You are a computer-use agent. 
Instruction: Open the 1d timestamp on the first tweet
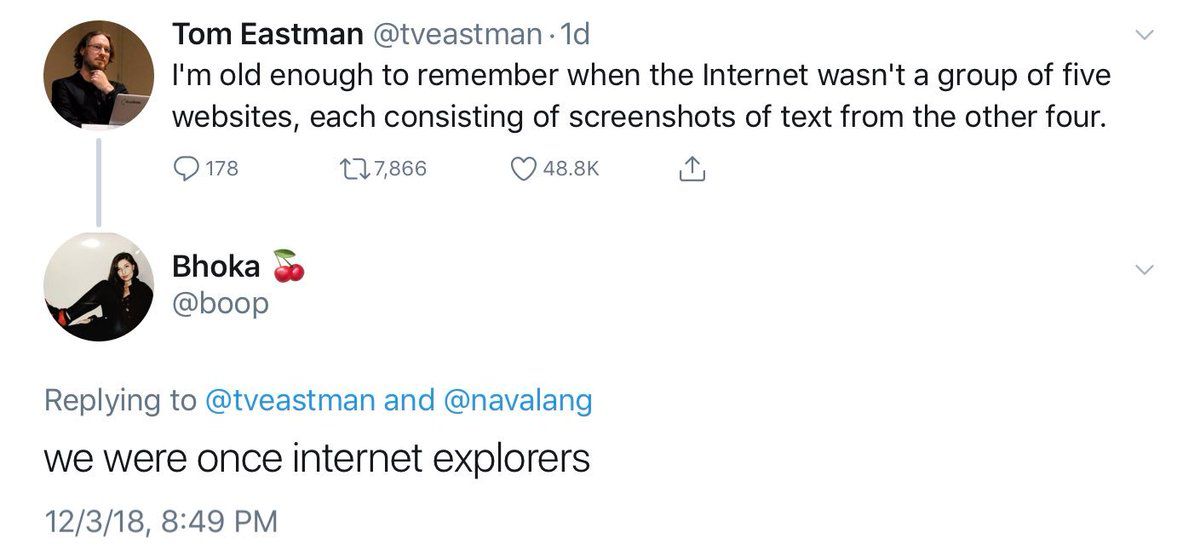(x=577, y=35)
